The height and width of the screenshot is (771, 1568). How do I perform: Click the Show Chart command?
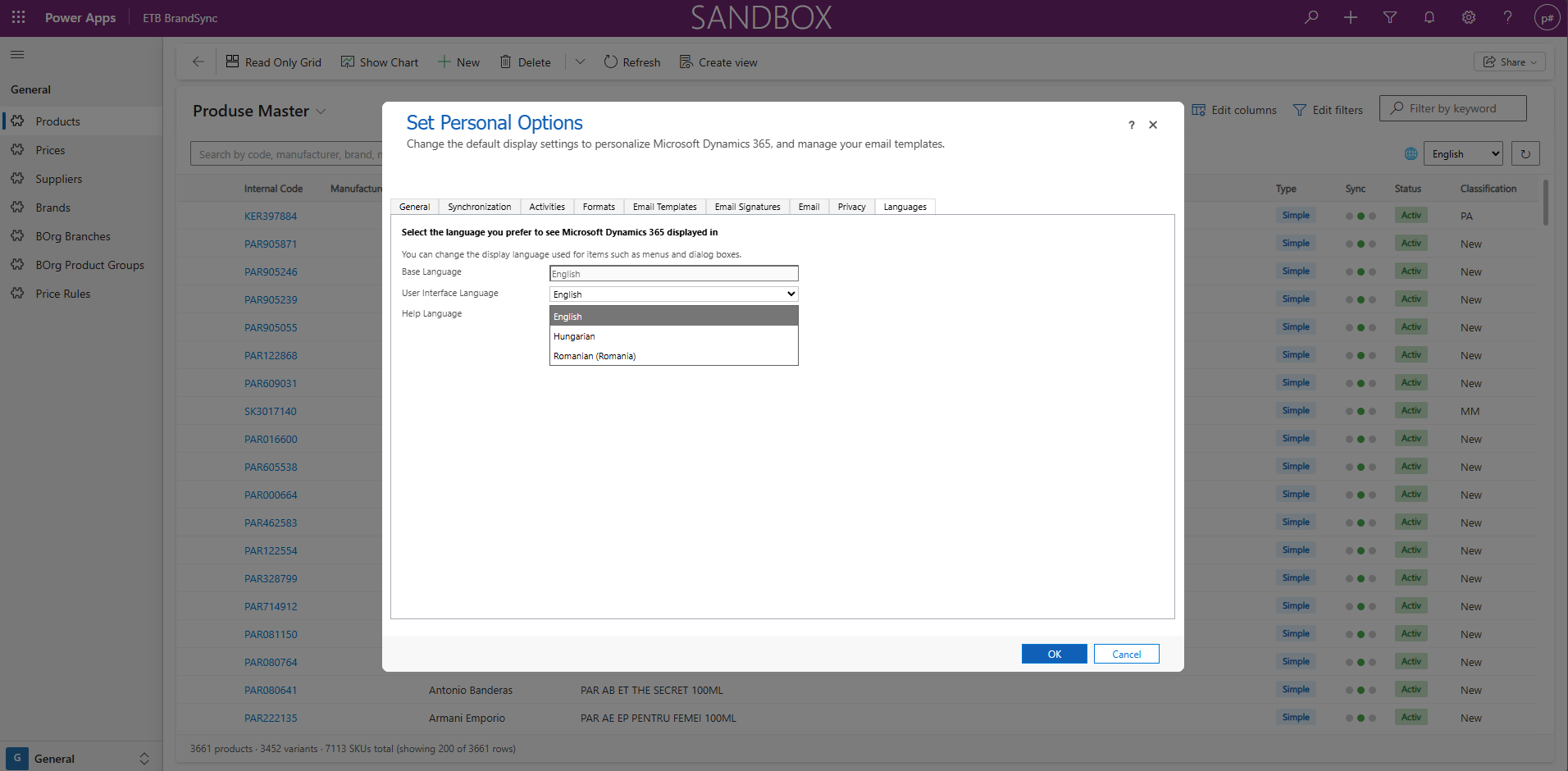[380, 62]
